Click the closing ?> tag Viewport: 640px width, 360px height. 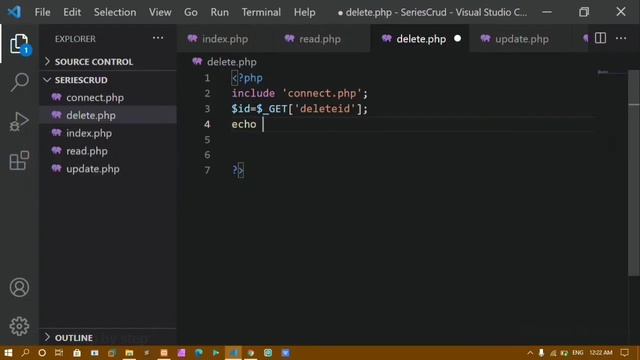[238, 170]
